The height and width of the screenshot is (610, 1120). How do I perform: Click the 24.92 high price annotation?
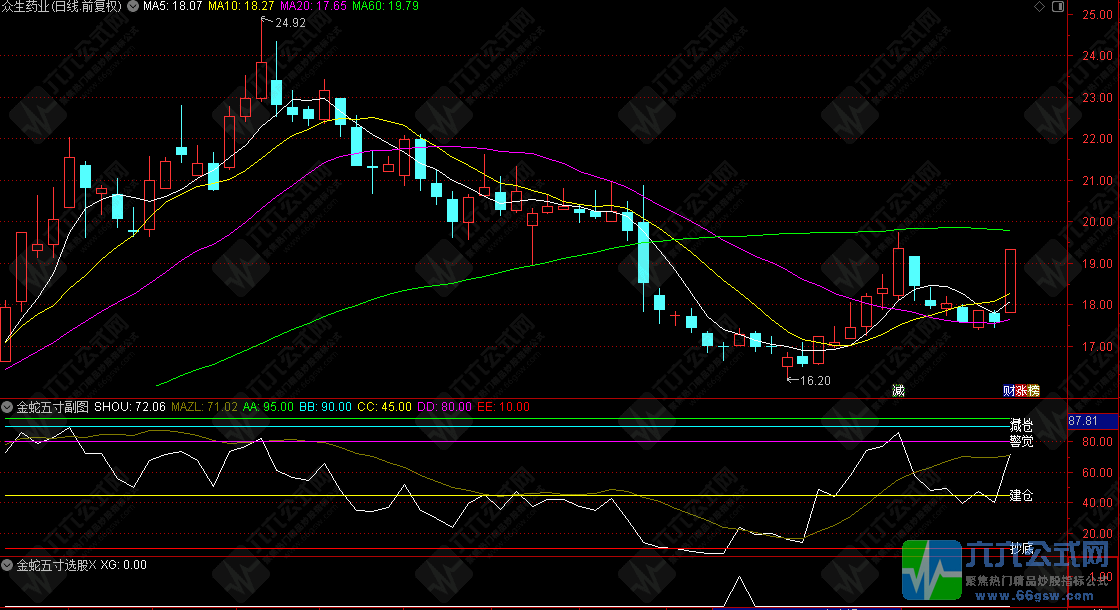pyautogui.click(x=290, y=23)
